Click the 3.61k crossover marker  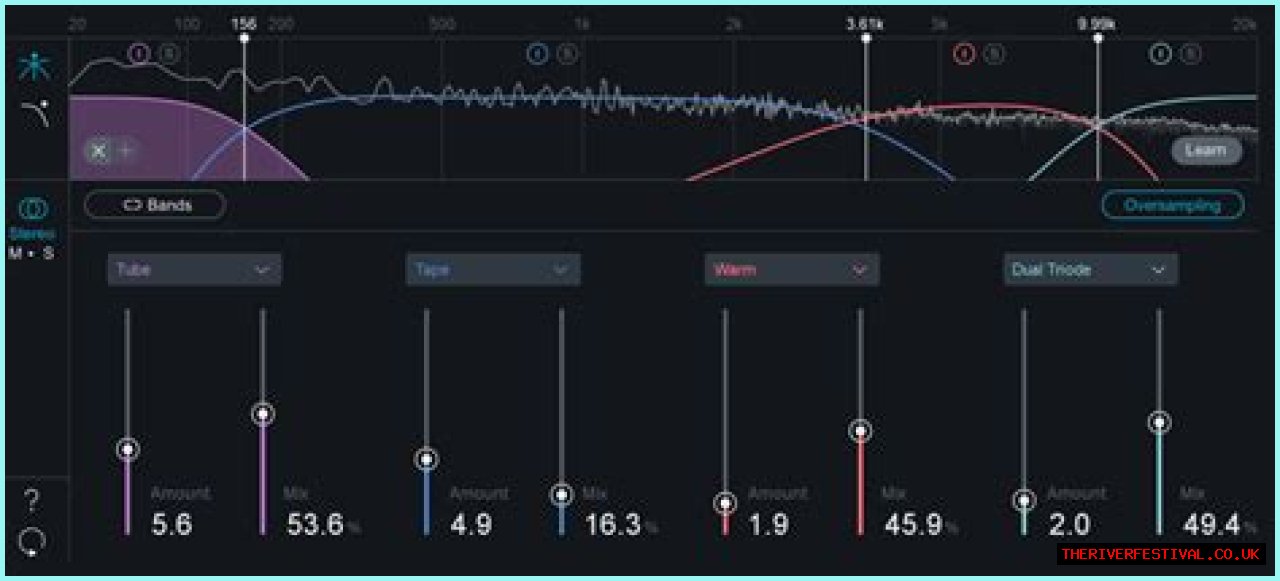866,38
